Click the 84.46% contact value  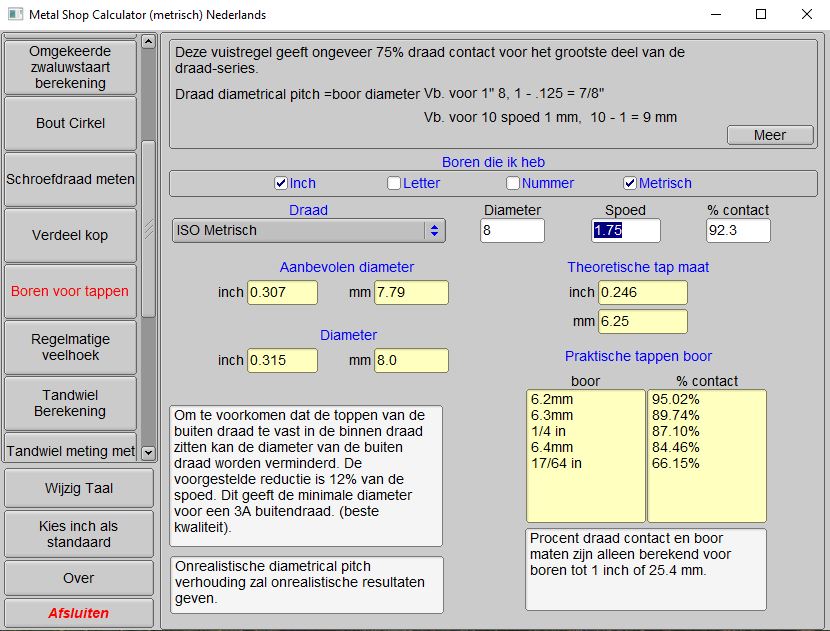675,447
